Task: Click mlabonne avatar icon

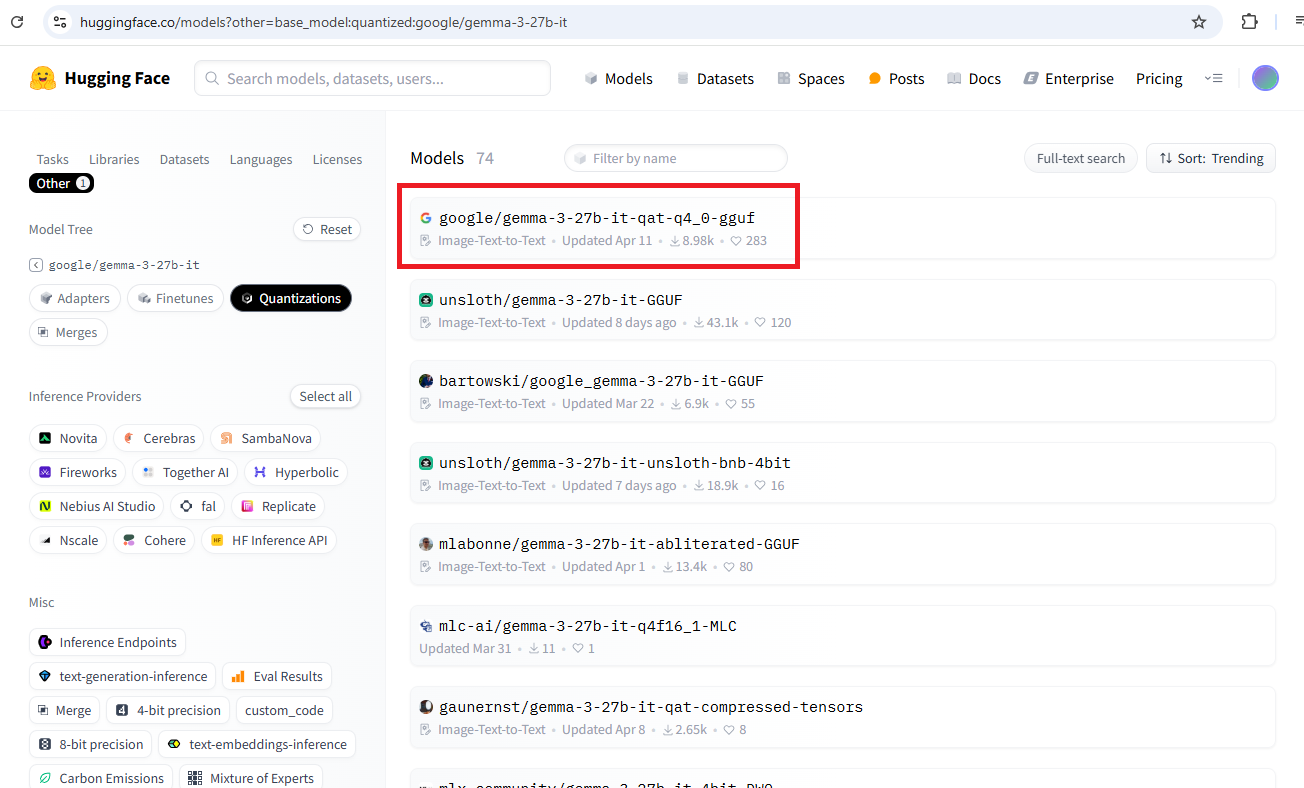Action: tap(426, 544)
